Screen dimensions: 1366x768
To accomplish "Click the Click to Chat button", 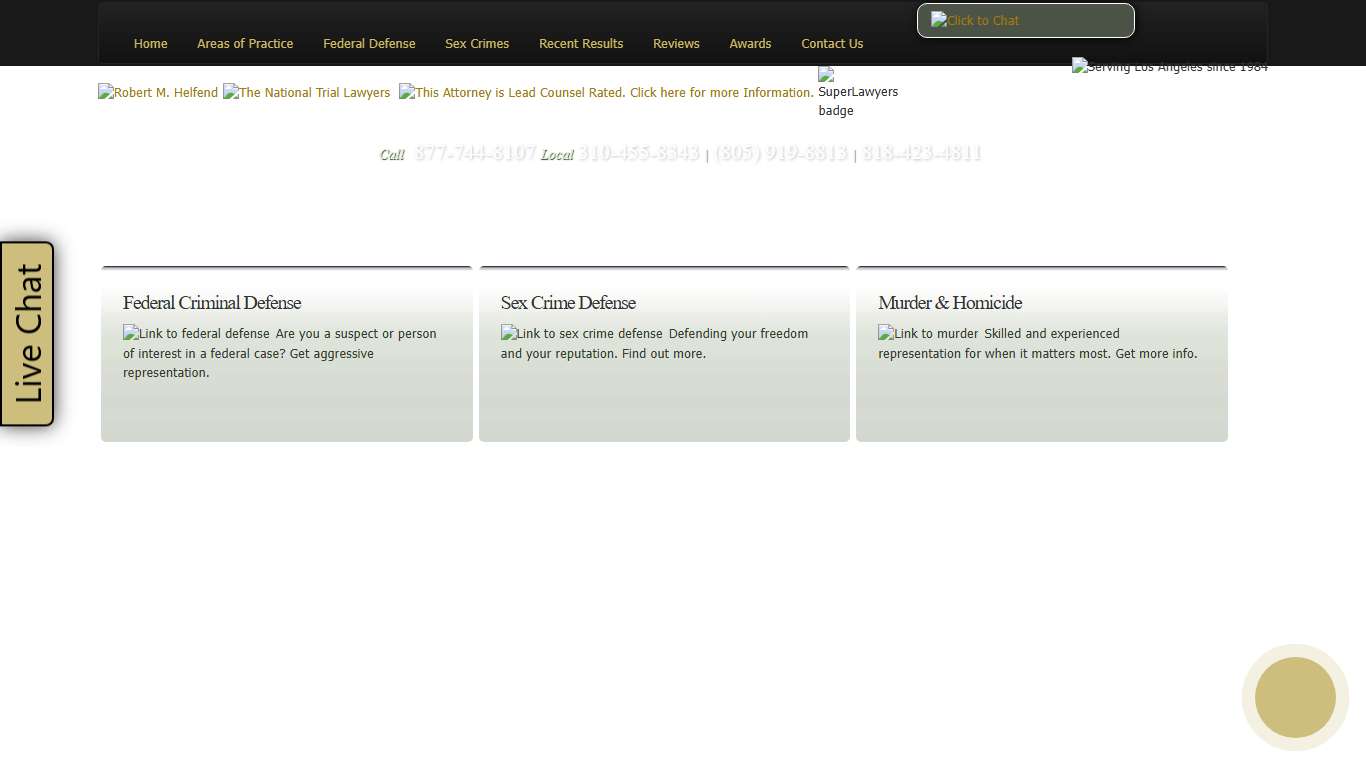I will 1024,20.
